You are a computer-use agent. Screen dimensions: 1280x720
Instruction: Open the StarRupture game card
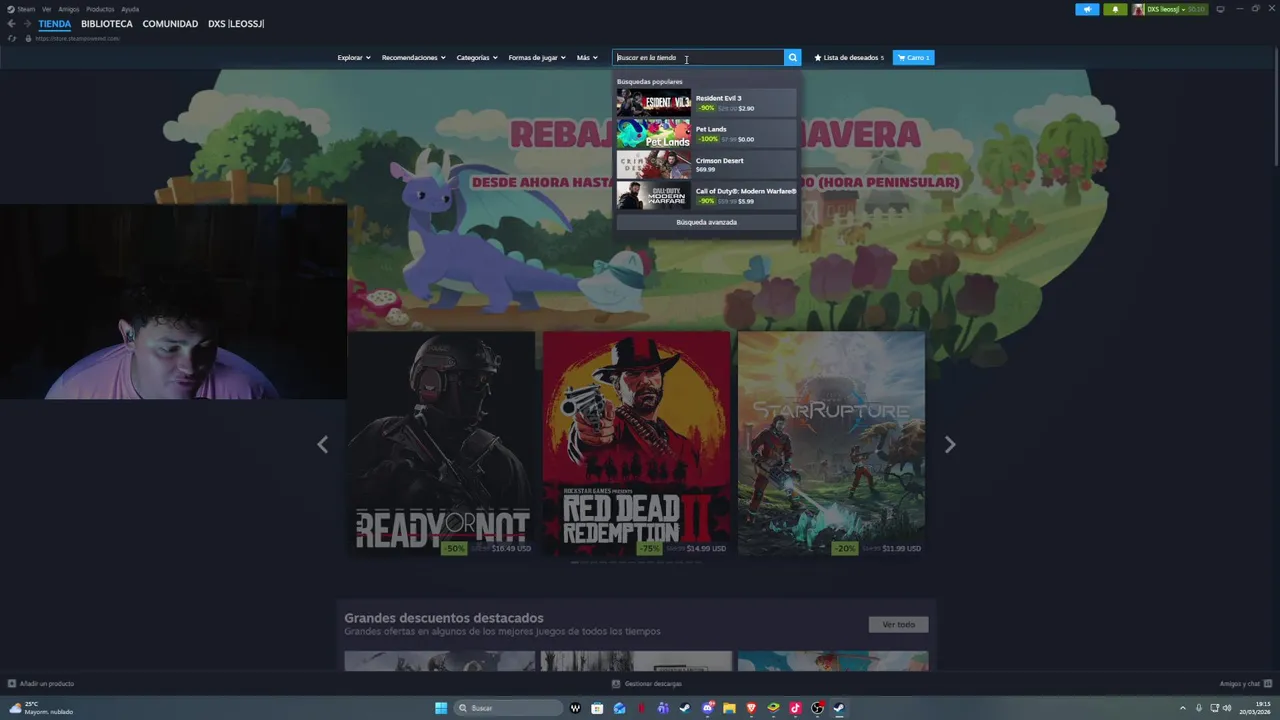coord(831,444)
